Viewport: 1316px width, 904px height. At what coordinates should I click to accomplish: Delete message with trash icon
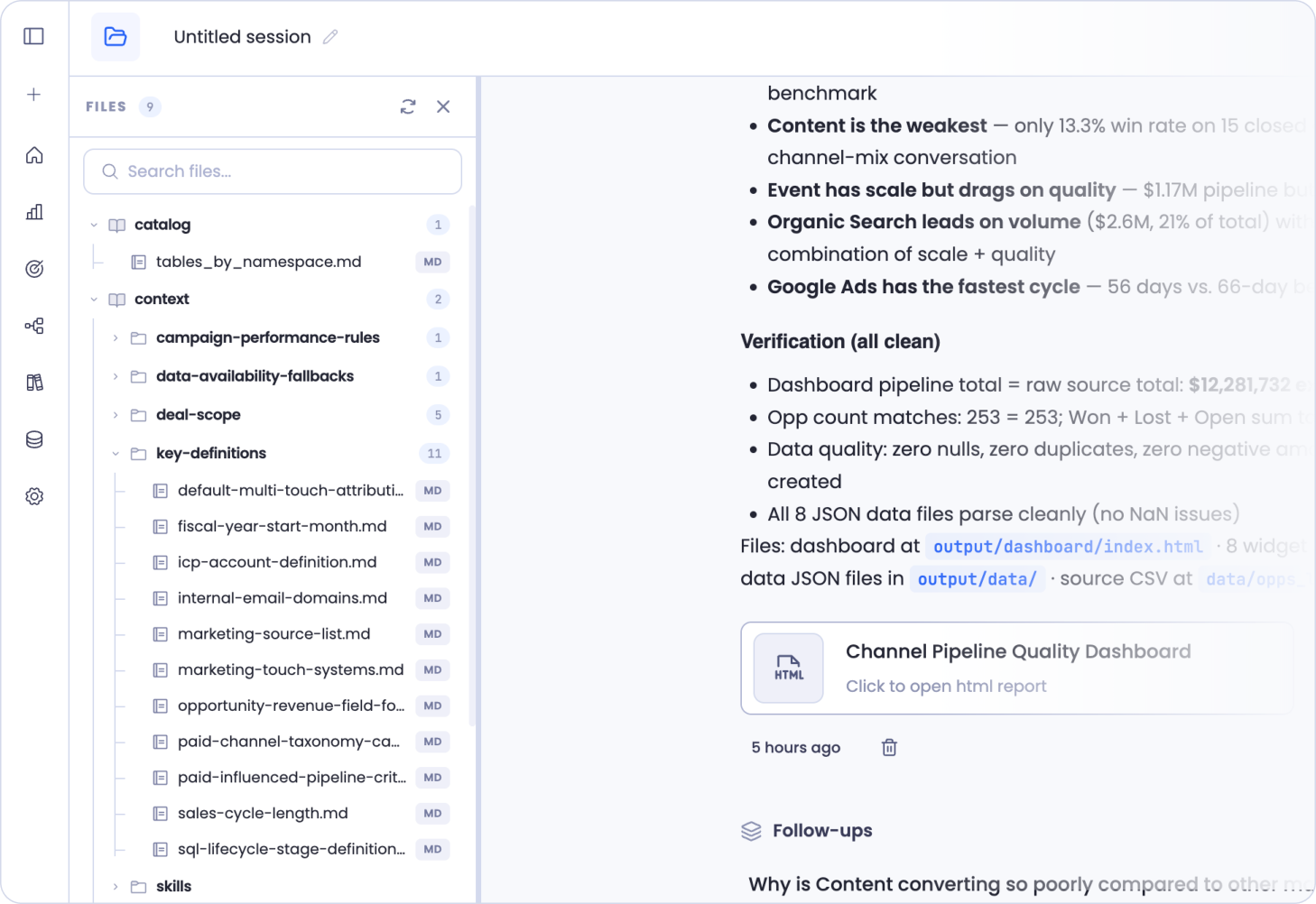click(x=889, y=747)
